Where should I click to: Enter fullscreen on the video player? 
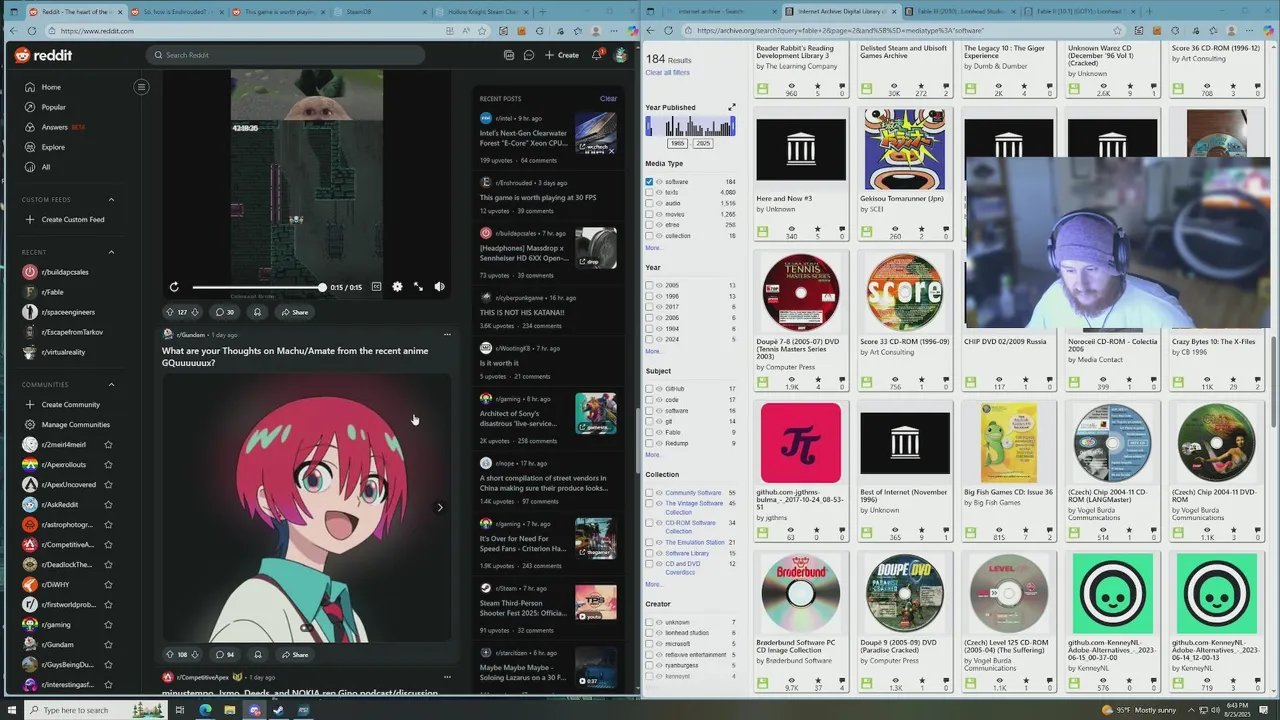(x=418, y=287)
